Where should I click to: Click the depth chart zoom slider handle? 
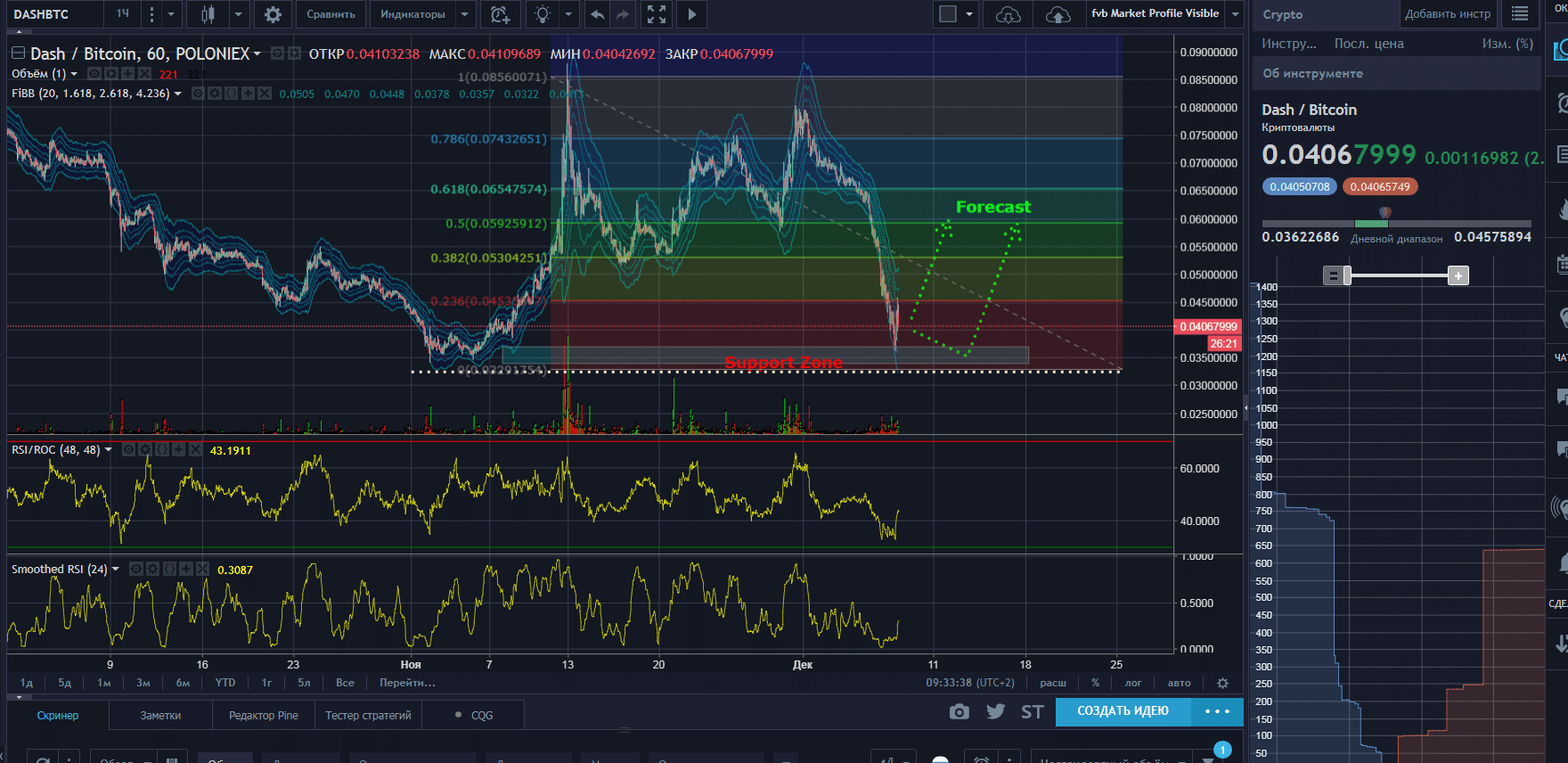pos(1348,275)
